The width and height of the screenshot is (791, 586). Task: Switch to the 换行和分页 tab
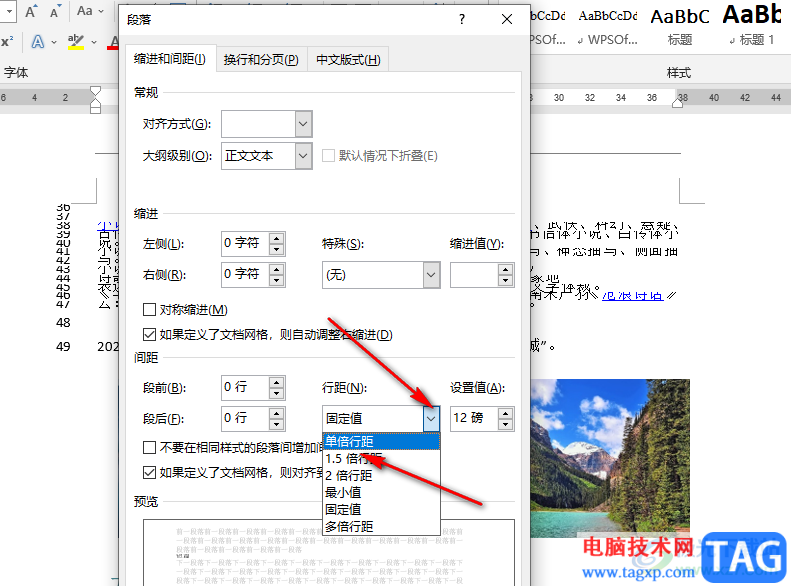[x=261, y=61]
